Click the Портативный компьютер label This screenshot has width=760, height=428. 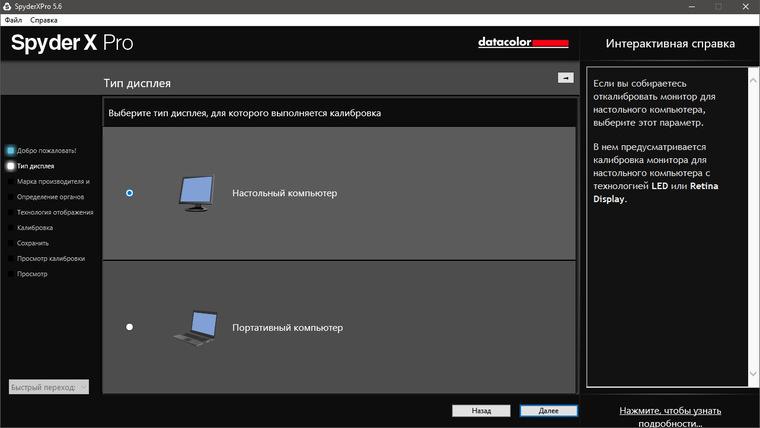coord(287,328)
